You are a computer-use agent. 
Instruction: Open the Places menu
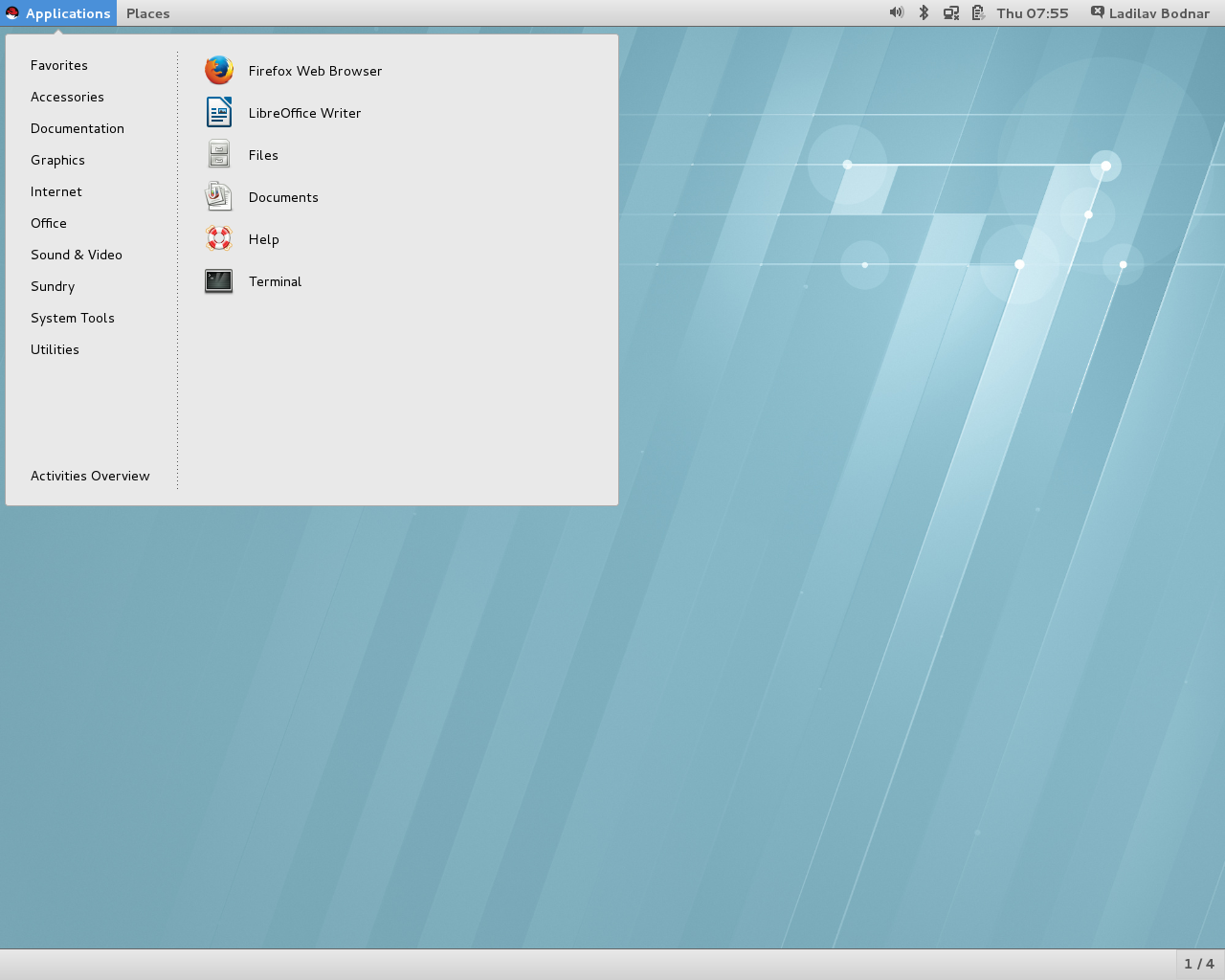[x=147, y=13]
